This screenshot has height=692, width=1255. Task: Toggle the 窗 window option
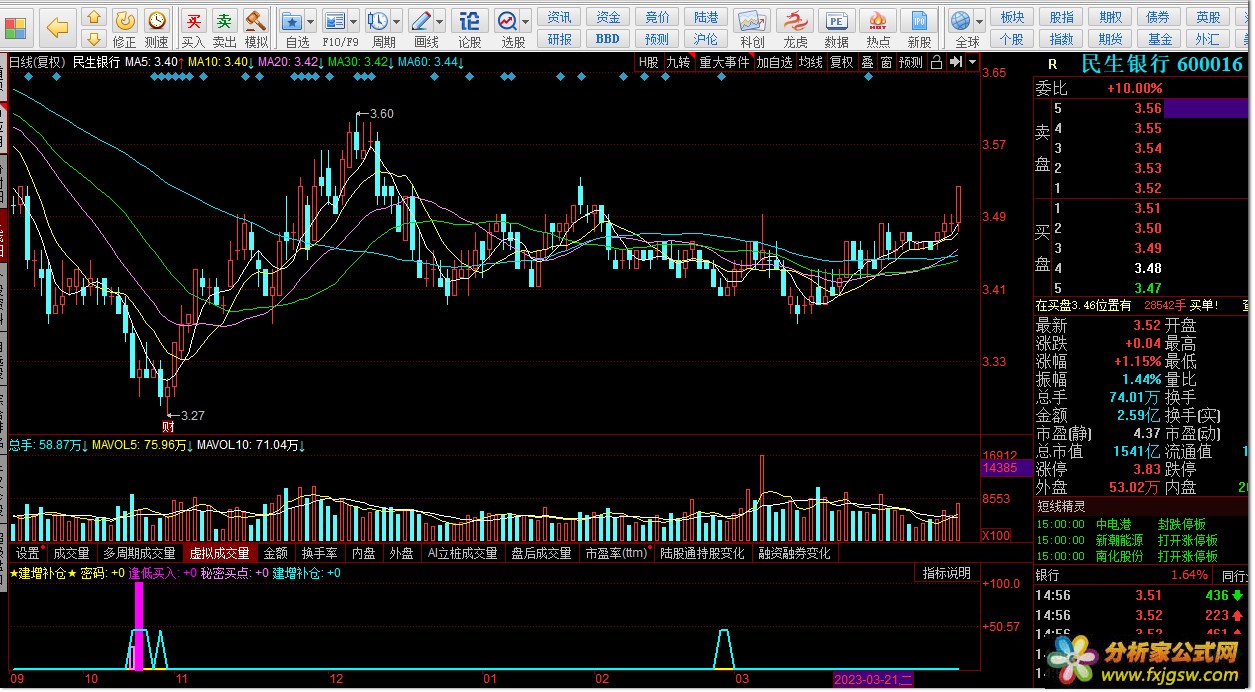click(886, 62)
